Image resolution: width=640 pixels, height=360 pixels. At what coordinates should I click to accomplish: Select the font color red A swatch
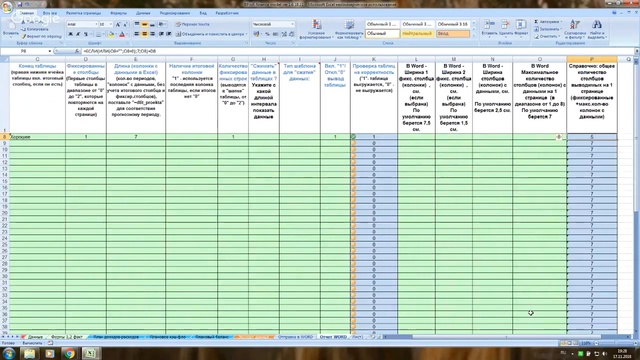(x=122, y=35)
